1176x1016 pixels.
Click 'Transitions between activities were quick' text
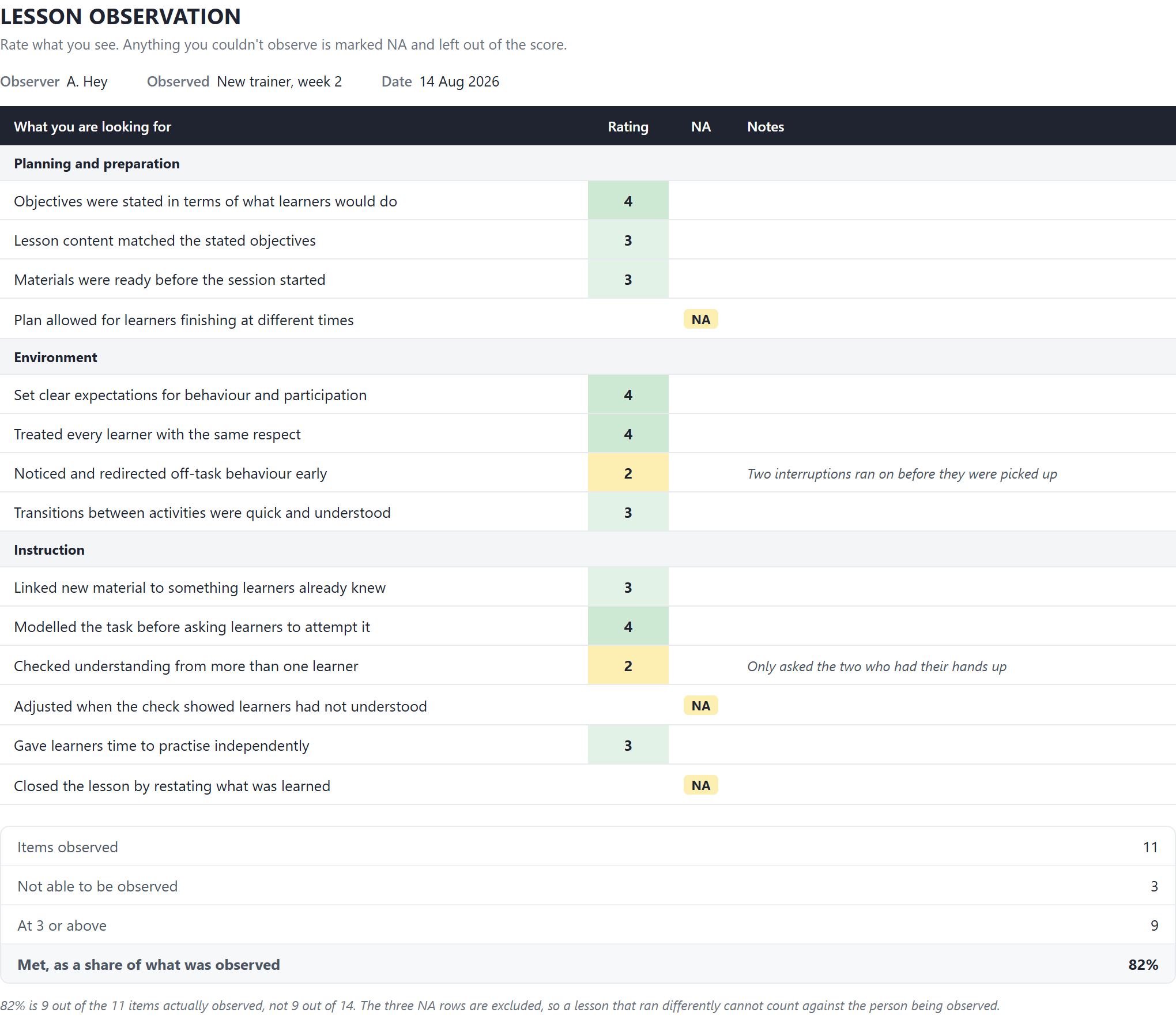point(202,512)
